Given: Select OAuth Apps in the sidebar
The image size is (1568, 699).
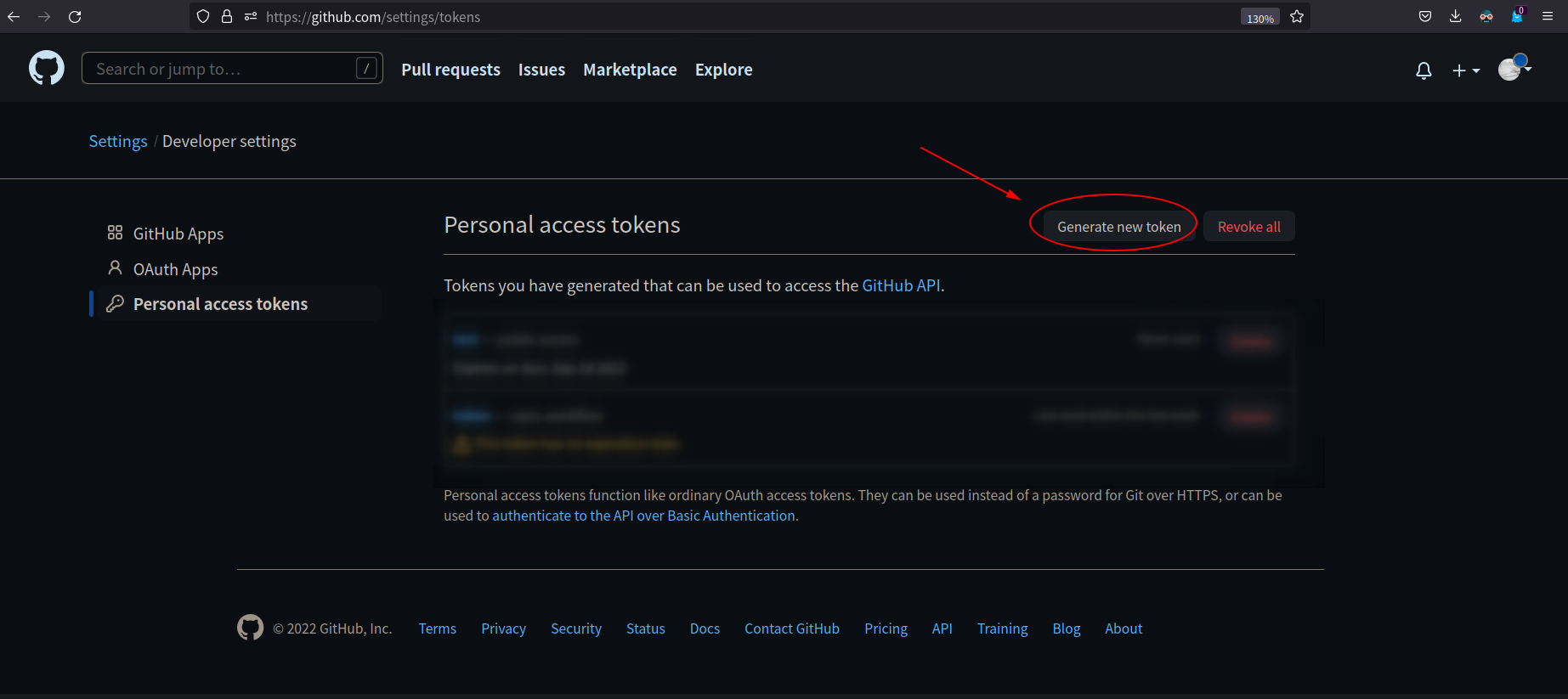Looking at the screenshot, I should pyautogui.click(x=175, y=269).
